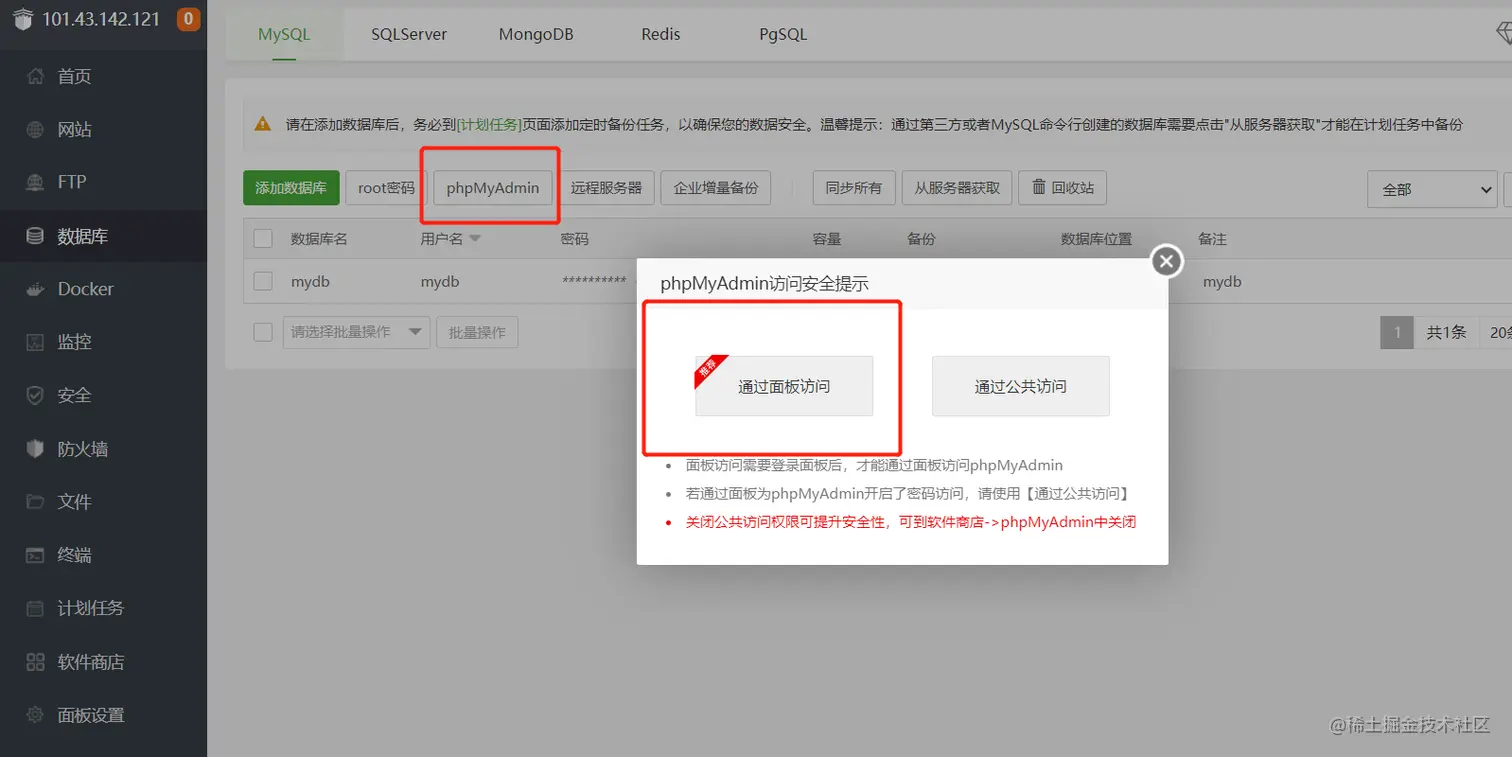Click the orange notification badge showing 0
Viewport: 1512px width, 757px height.
click(188, 18)
